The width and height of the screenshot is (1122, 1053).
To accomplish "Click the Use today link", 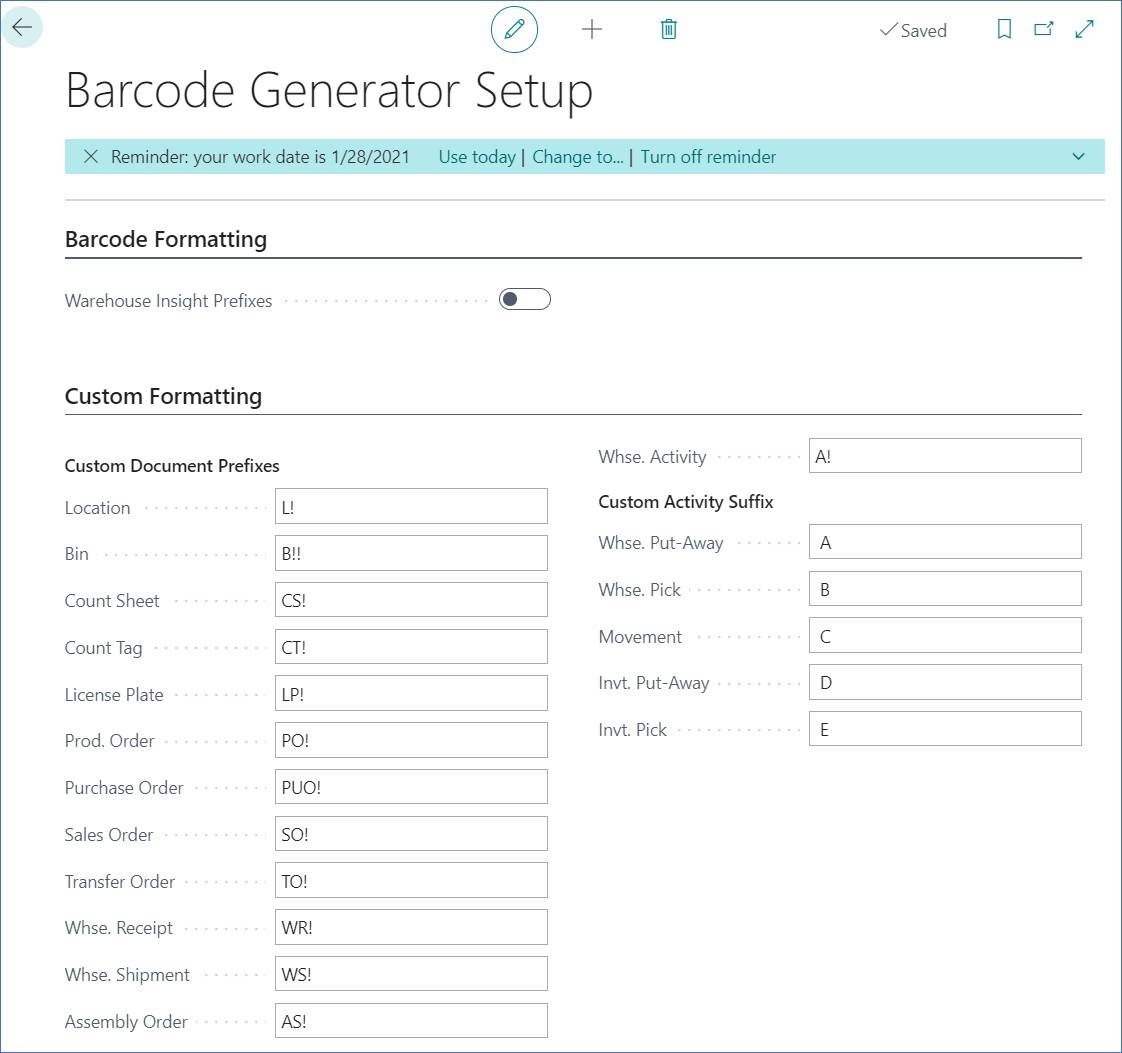I will (477, 157).
